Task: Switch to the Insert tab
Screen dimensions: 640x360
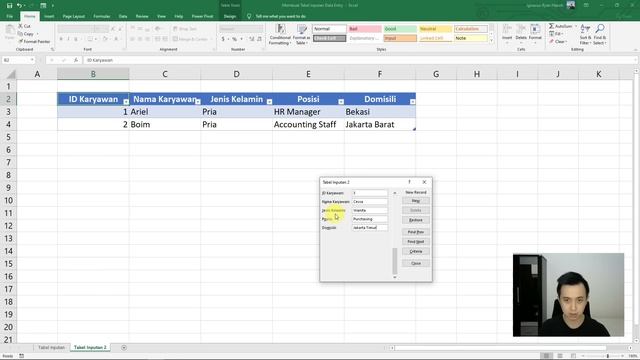Action: (49, 16)
